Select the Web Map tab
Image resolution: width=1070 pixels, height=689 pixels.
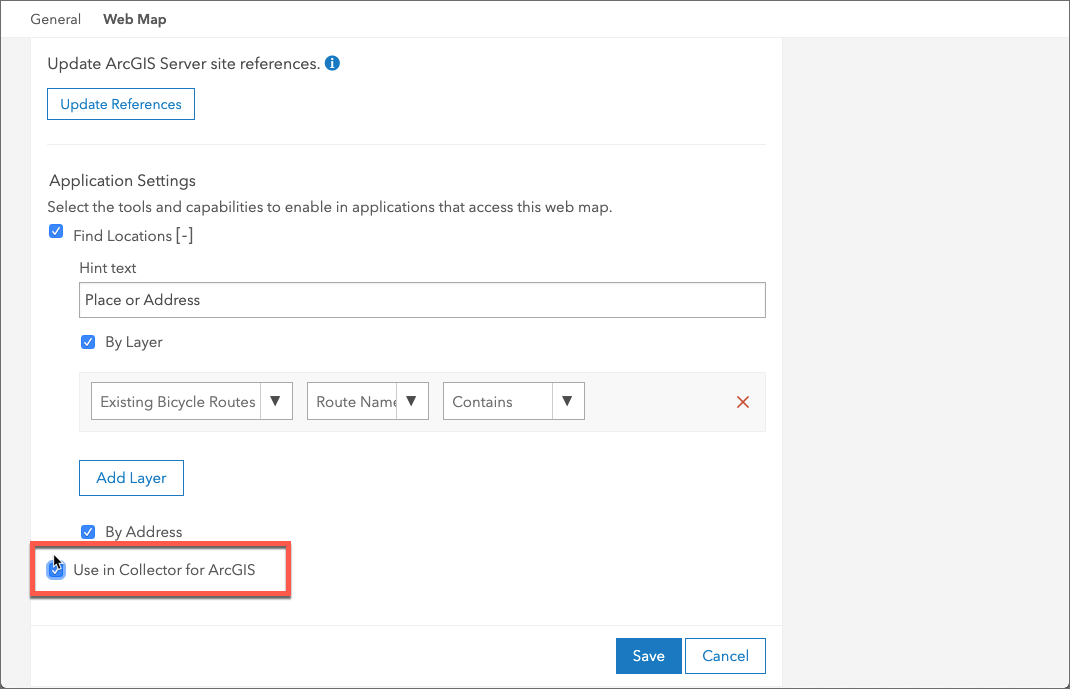(x=134, y=19)
